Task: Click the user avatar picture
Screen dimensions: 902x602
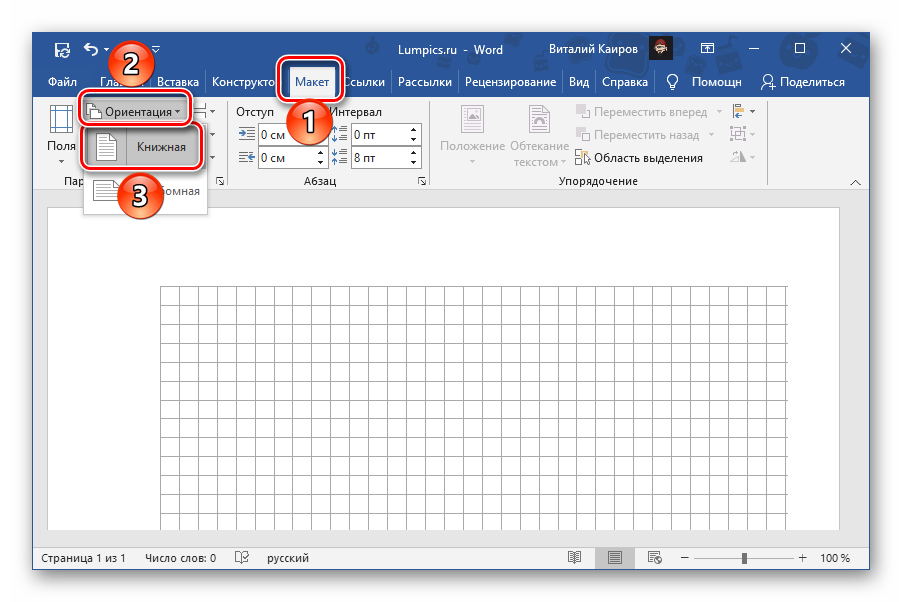Action: click(x=660, y=48)
